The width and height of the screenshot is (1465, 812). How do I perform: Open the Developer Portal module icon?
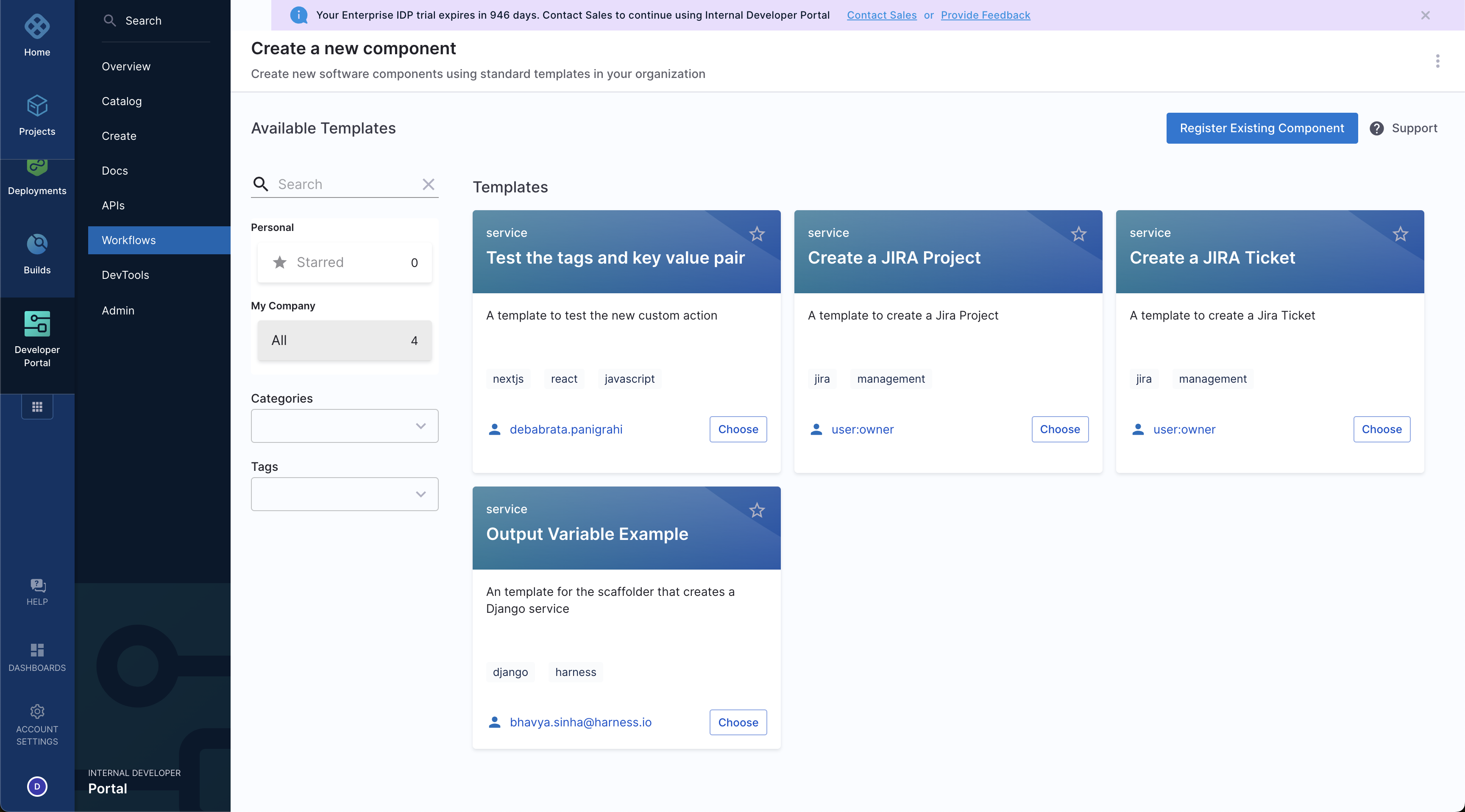pos(37,324)
